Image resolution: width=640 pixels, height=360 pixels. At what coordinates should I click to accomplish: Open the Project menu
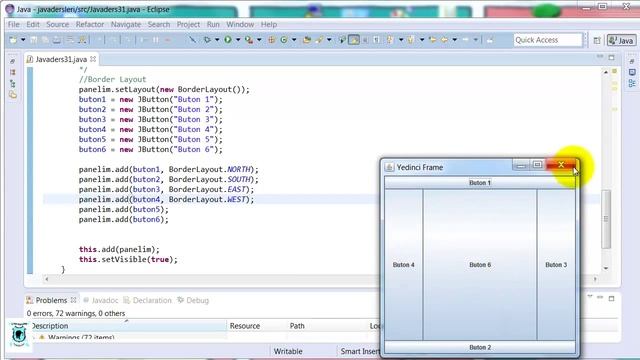pyautogui.click(x=188, y=24)
